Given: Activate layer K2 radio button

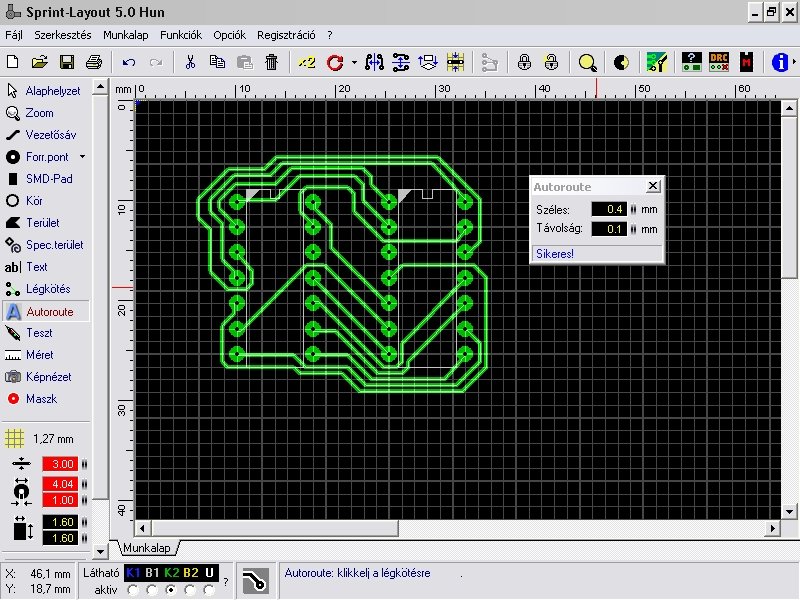Looking at the screenshot, I should click(171, 590).
